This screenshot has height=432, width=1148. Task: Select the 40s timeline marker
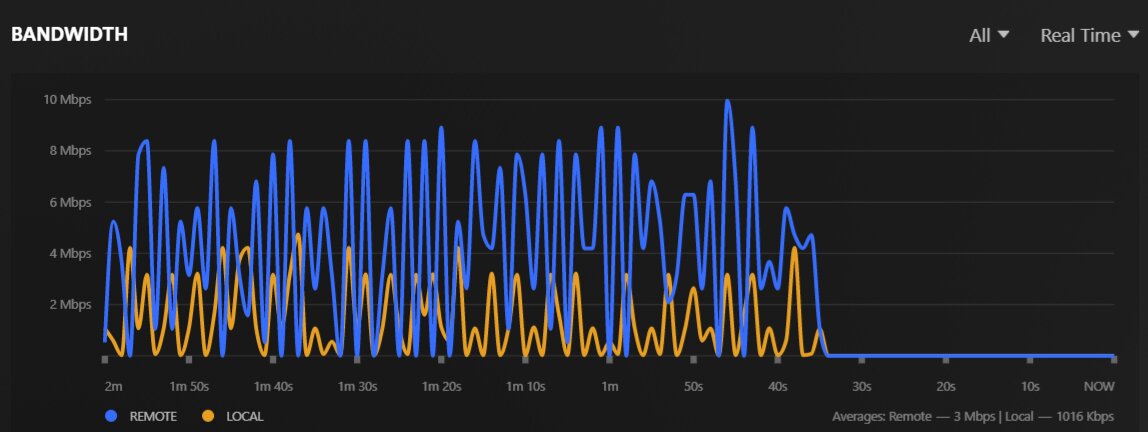(778, 387)
